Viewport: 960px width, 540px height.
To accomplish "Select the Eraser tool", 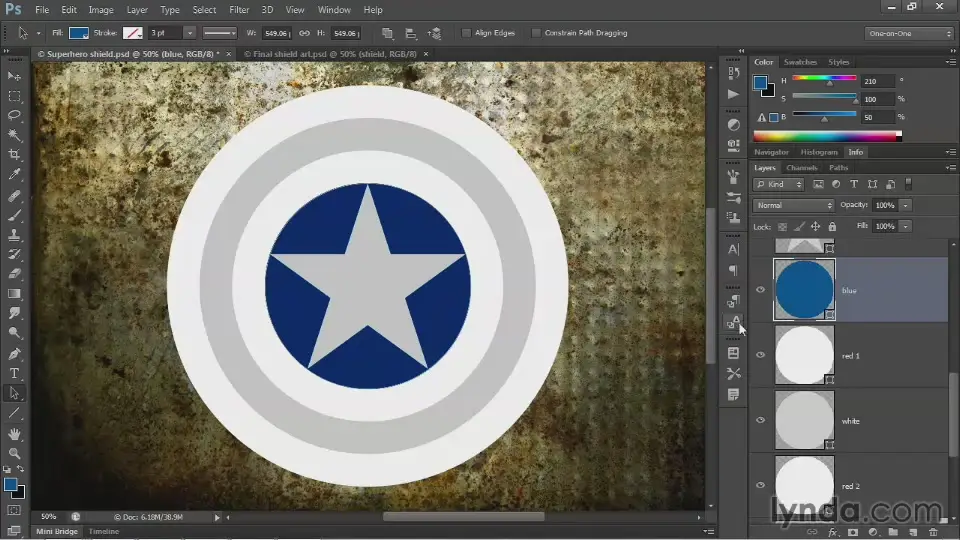I will coord(15,274).
